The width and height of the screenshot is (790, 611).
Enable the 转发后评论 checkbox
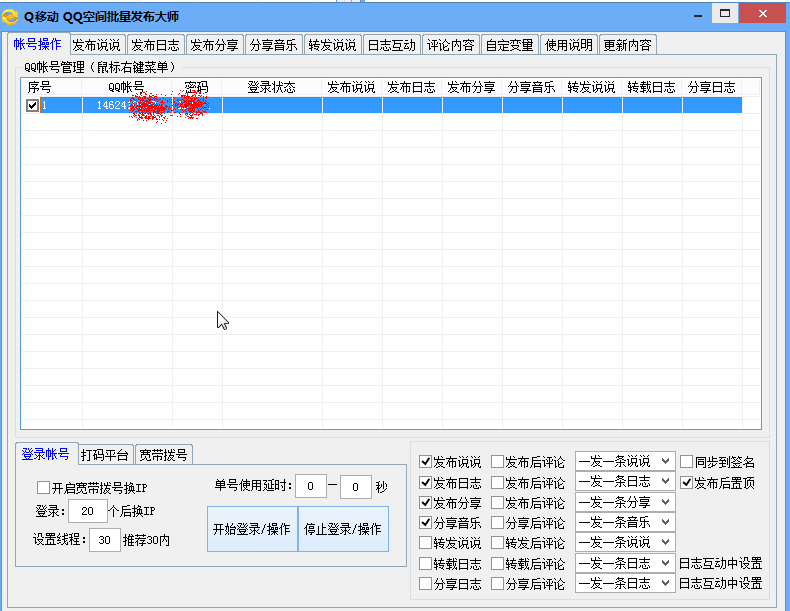point(497,542)
